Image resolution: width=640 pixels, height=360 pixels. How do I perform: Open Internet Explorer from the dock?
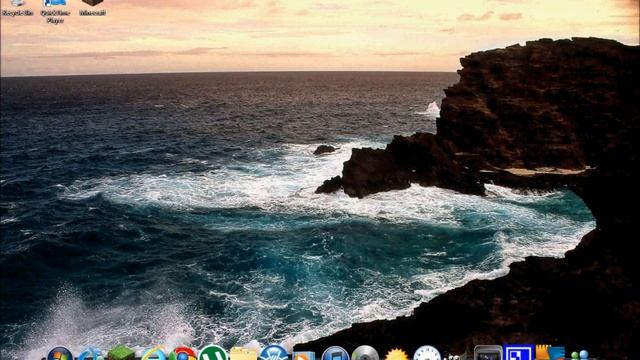point(153,353)
